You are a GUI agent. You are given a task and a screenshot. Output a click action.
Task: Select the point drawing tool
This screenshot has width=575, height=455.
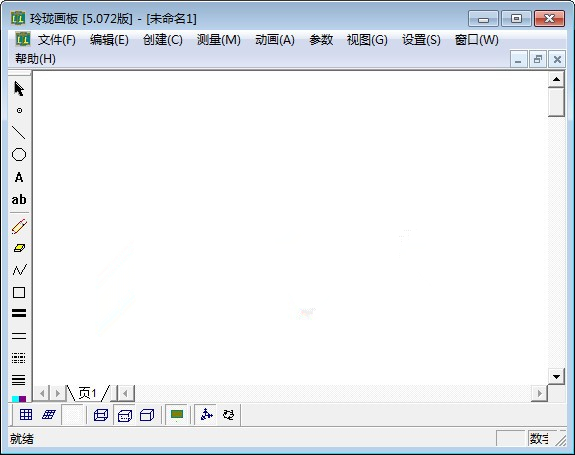[19, 110]
